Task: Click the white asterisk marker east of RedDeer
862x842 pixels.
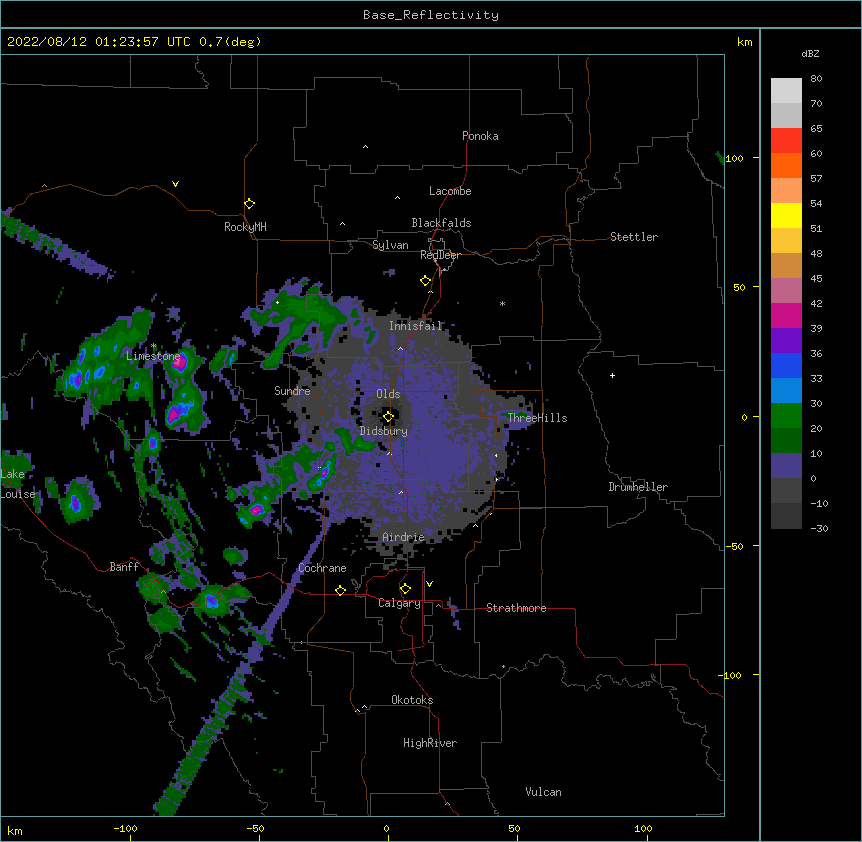Action: (x=502, y=303)
